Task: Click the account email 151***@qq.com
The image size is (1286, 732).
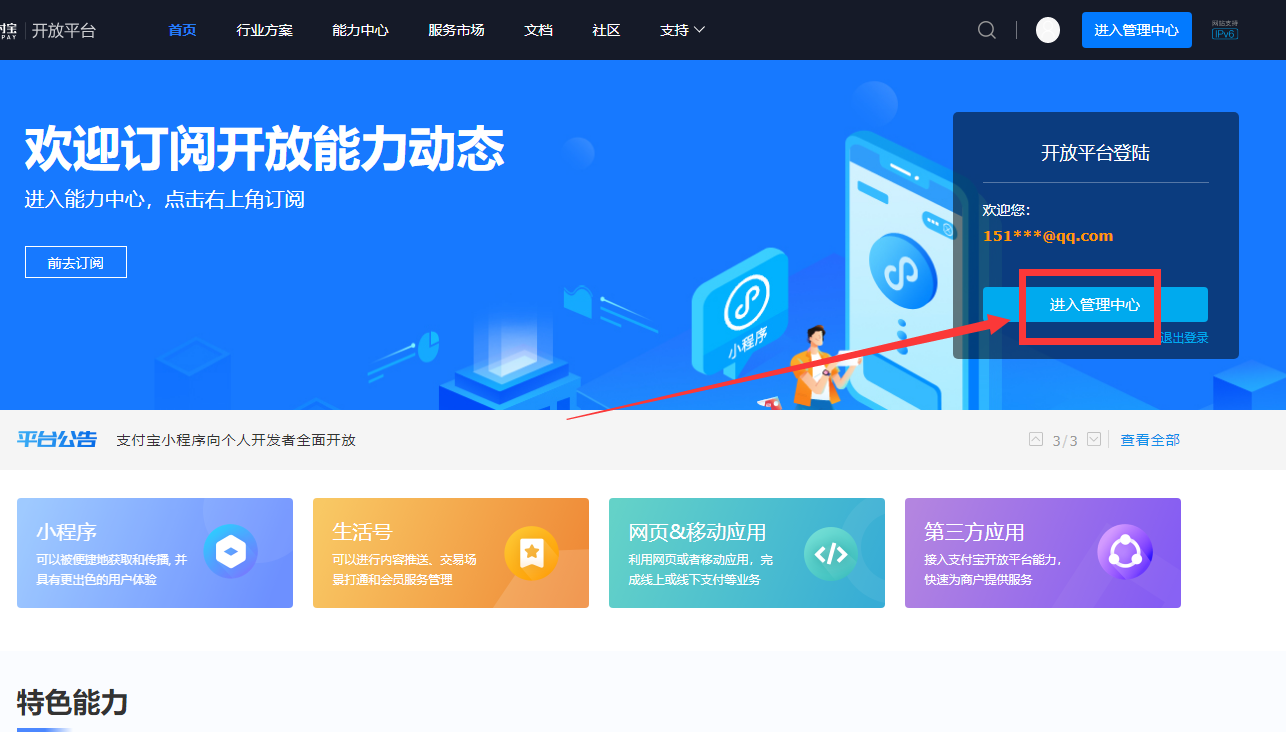Action: [x=1048, y=236]
